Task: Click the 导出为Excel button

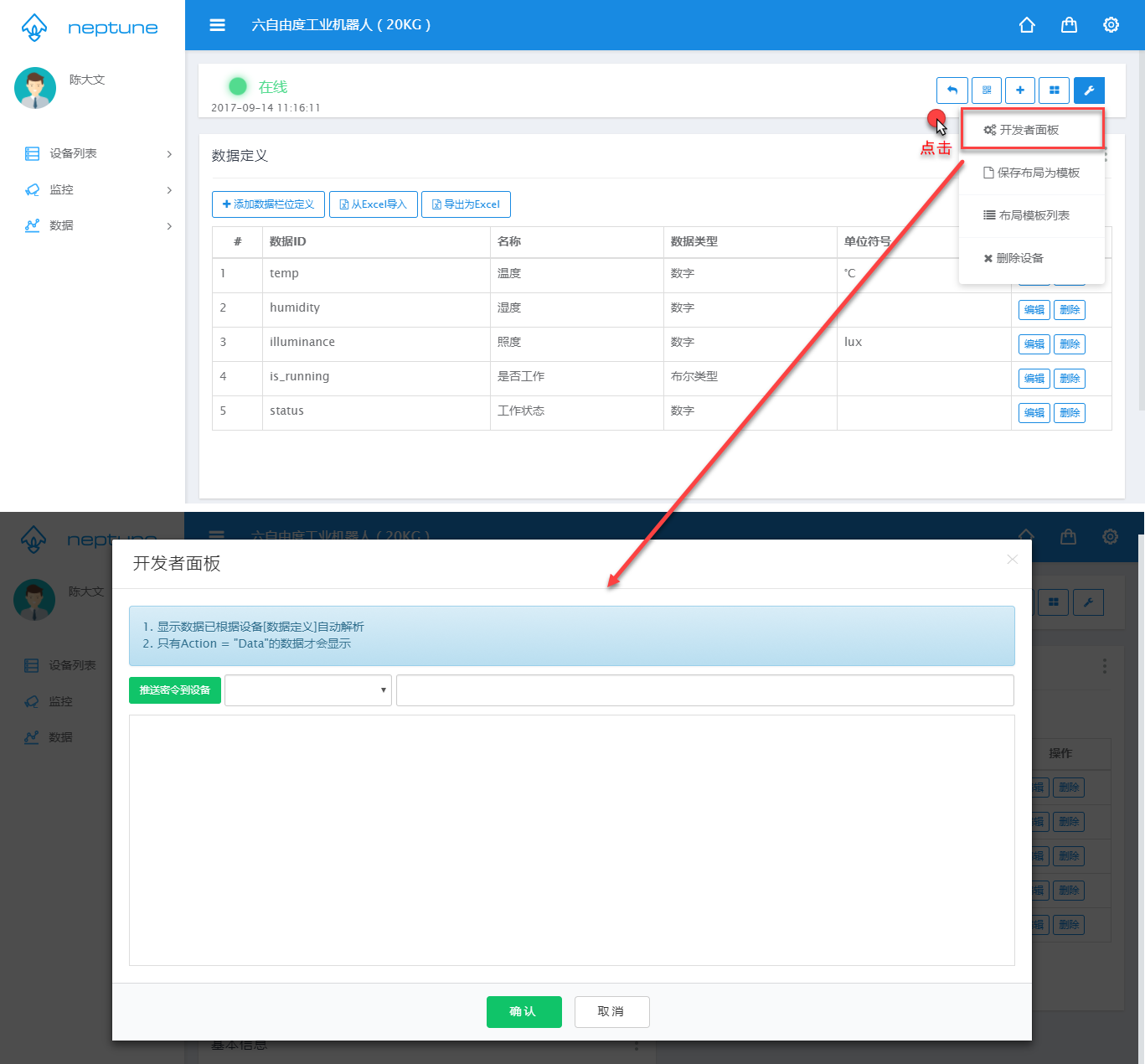Action: pos(466,204)
